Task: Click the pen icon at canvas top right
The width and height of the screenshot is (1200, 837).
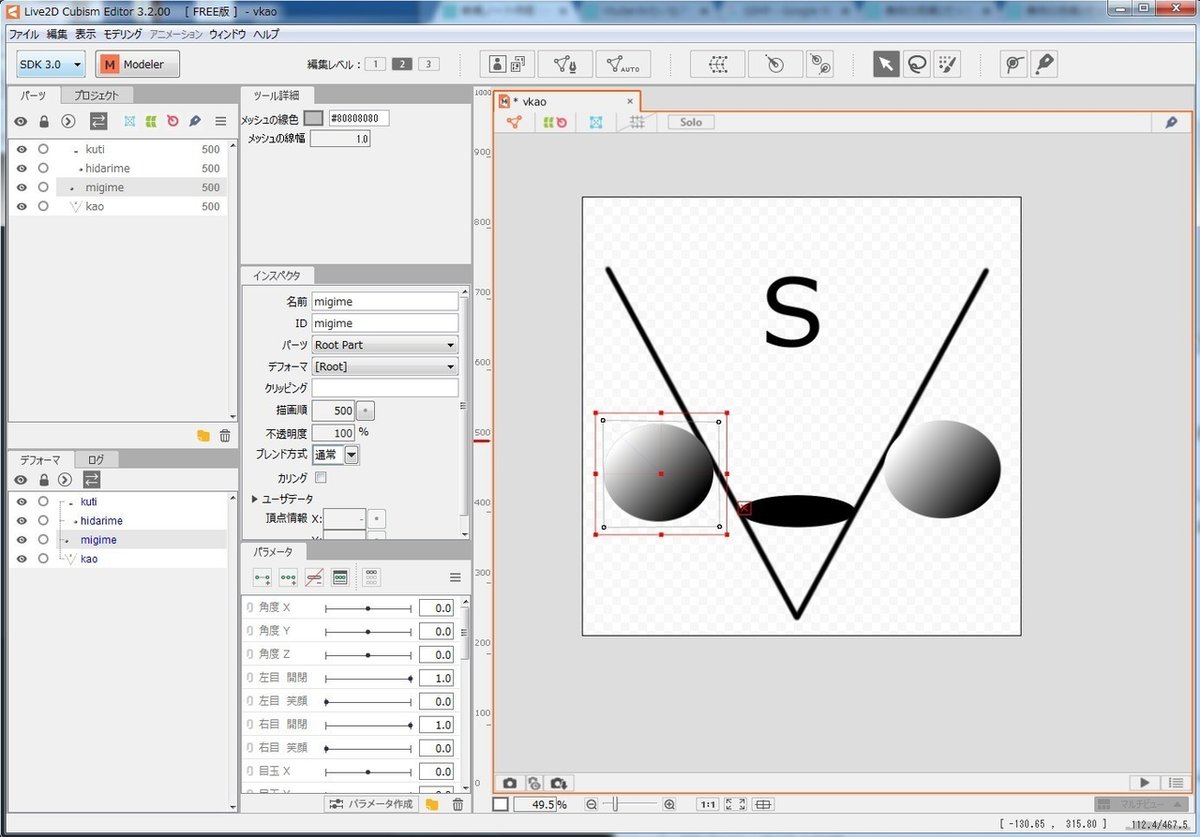Action: point(1171,122)
